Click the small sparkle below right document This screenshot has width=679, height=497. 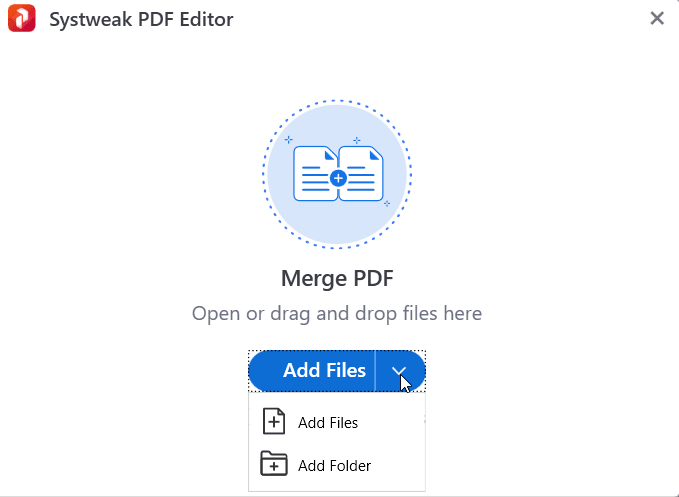[x=387, y=203]
